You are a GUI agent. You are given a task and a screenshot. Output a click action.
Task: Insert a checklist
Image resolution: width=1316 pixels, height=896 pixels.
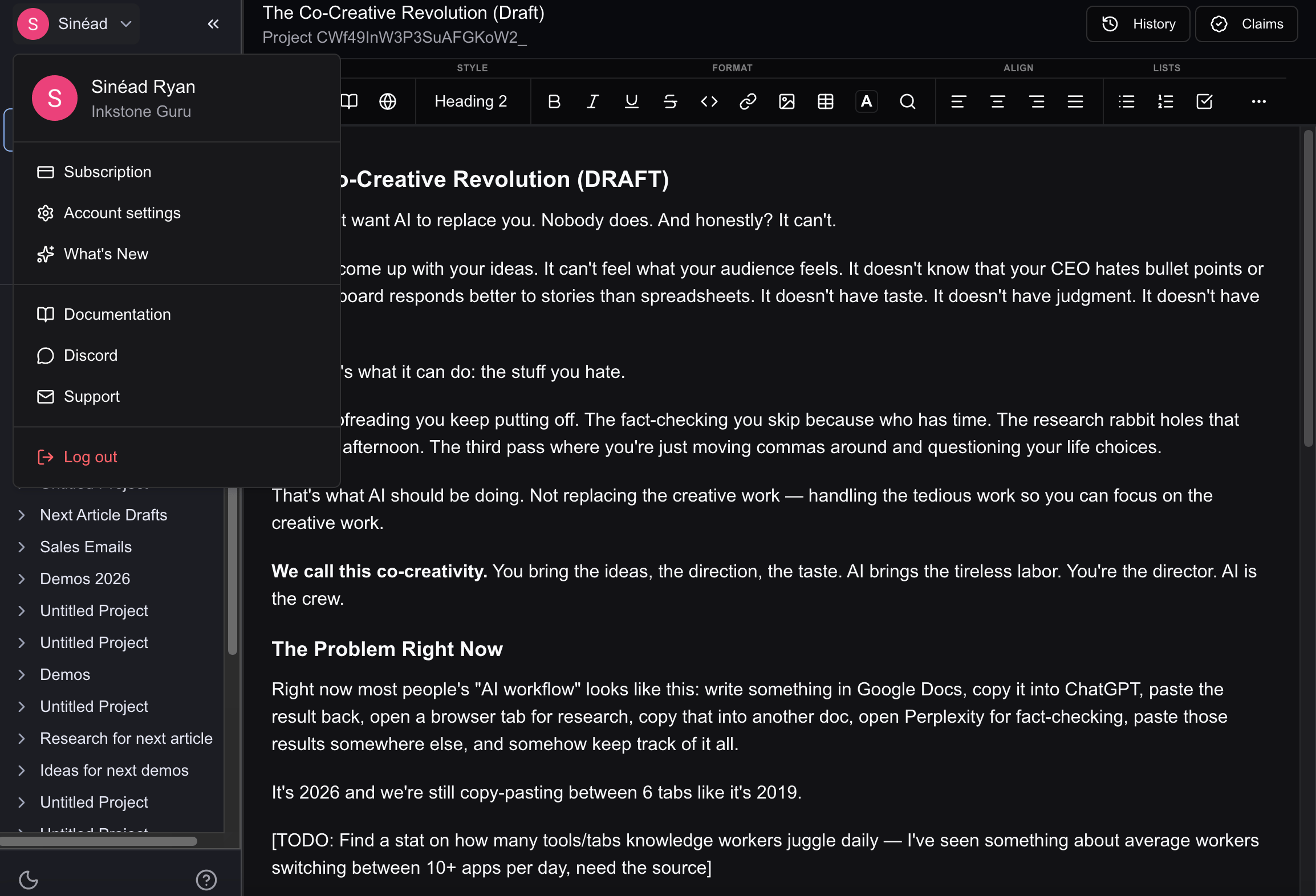point(1204,101)
